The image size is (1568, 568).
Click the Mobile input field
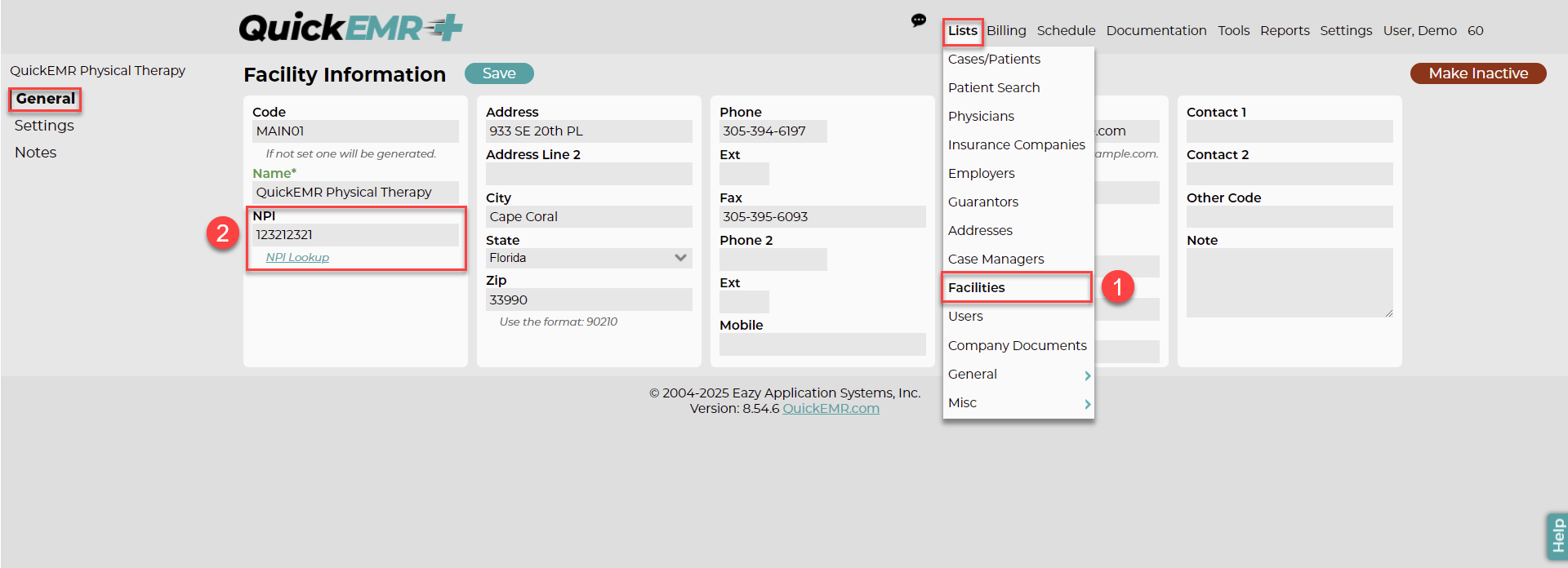(822, 344)
